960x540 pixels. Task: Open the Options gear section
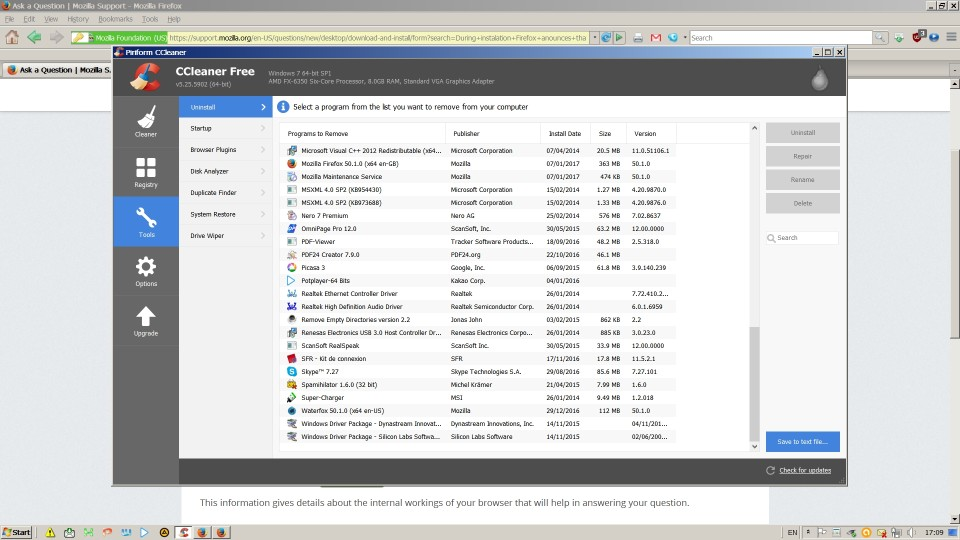click(x=146, y=271)
